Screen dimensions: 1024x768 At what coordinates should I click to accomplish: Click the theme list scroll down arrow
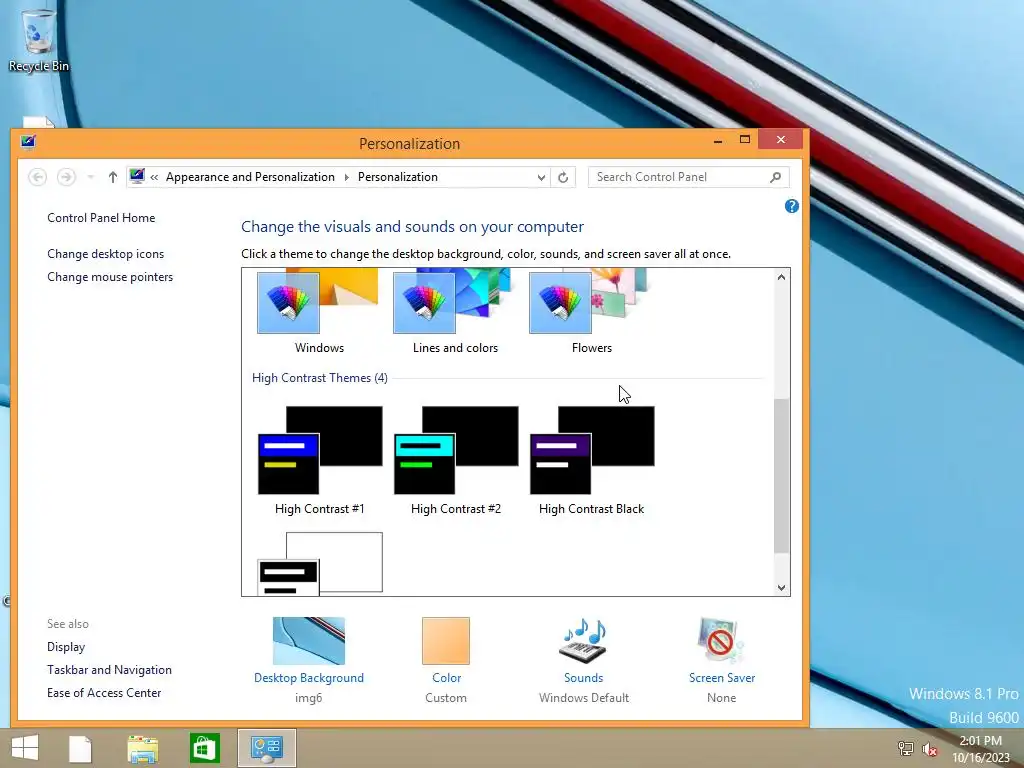pos(781,587)
